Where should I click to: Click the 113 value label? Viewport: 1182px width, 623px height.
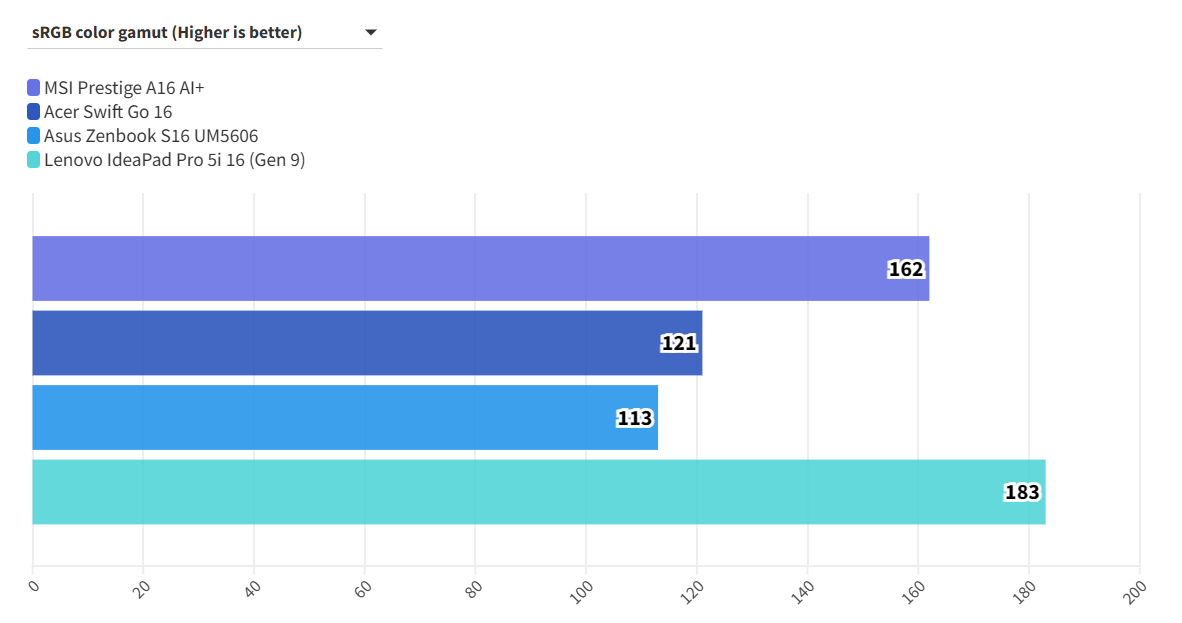pyautogui.click(x=635, y=418)
